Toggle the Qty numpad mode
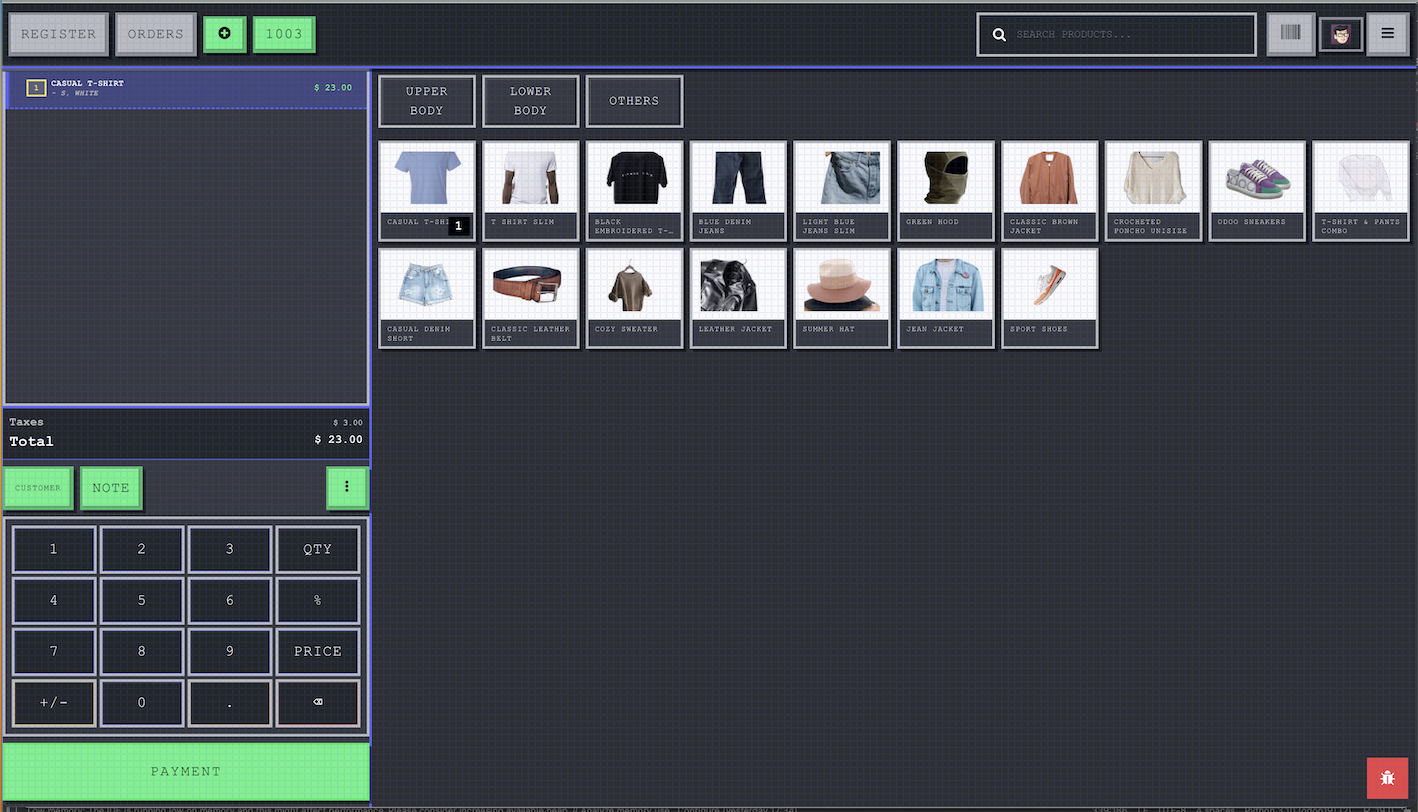This screenshot has height=812, width=1418. [317, 549]
